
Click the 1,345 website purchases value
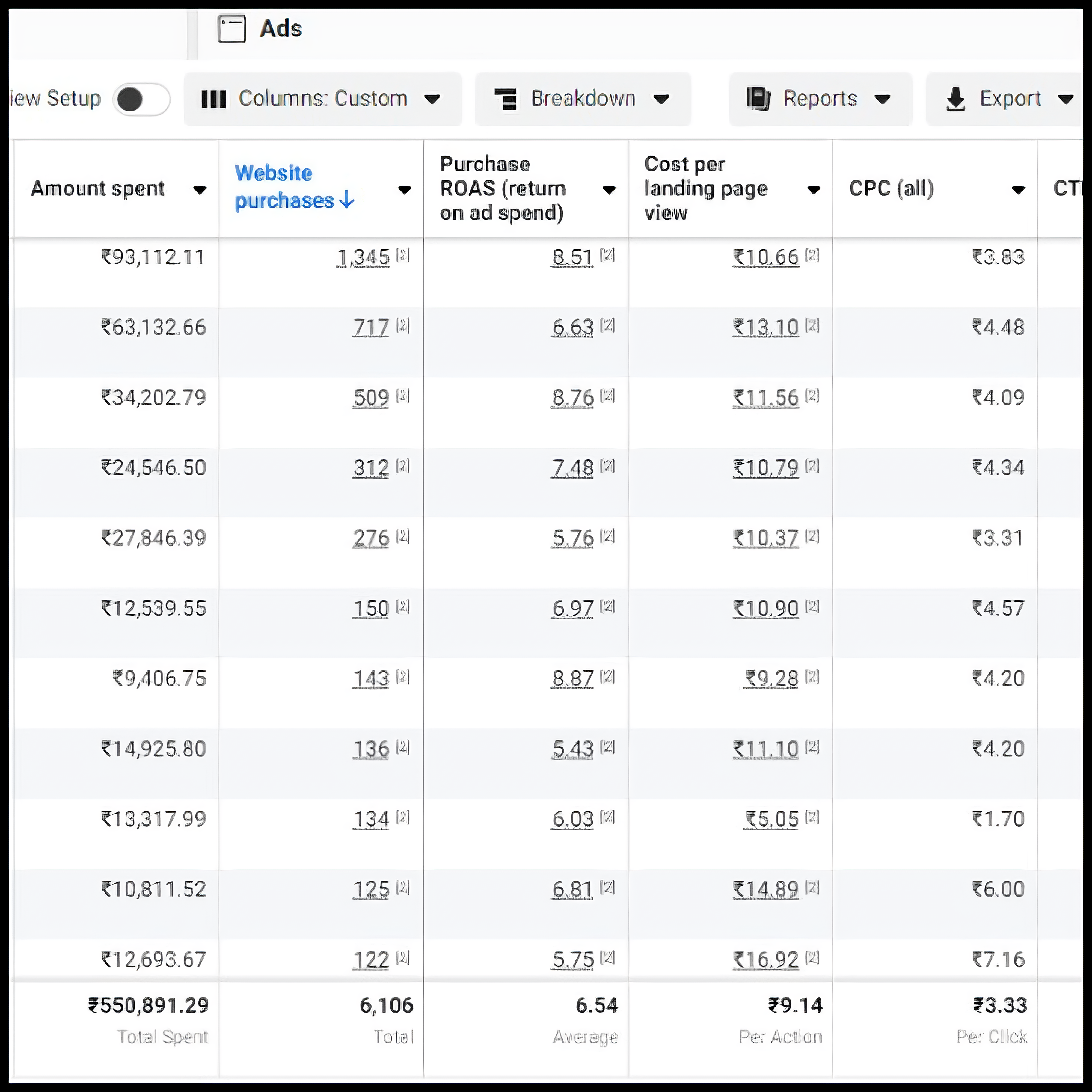coord(363,258)
